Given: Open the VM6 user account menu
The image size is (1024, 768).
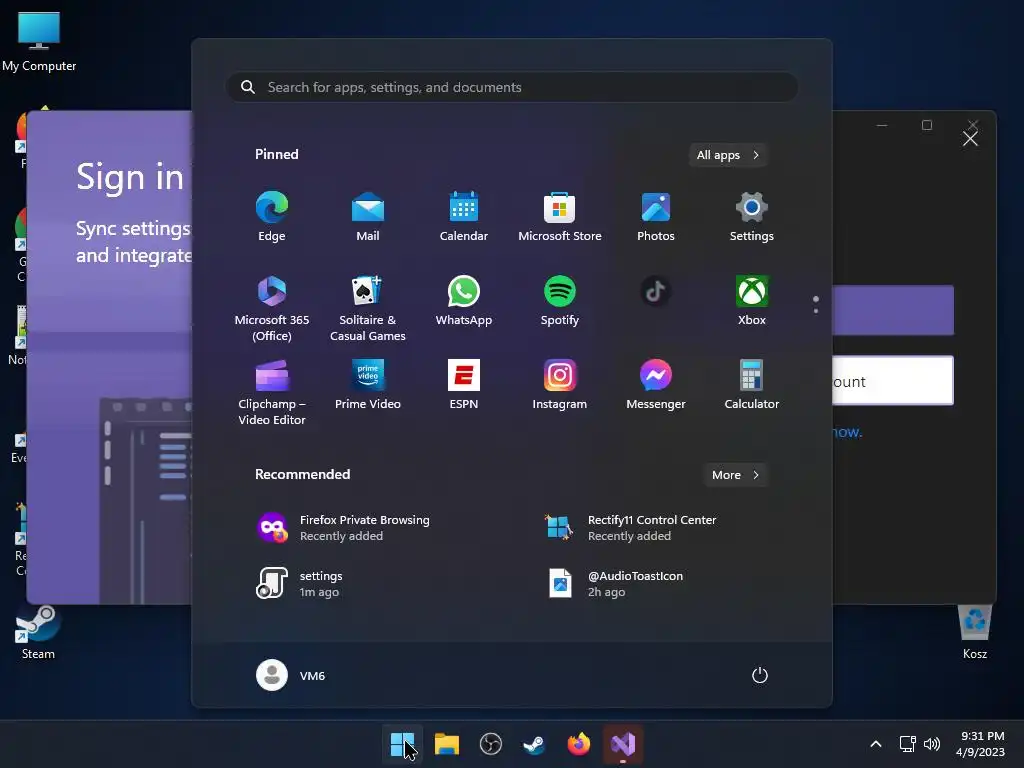Looking at the screenshot, I should (x=291, y=675).
